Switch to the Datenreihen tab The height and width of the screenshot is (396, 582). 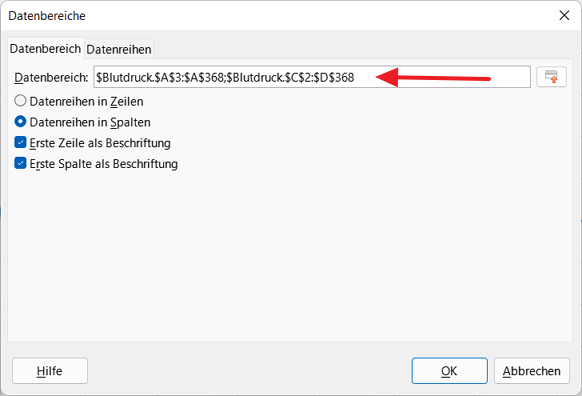pyautogui.click(x=119, y=49)
